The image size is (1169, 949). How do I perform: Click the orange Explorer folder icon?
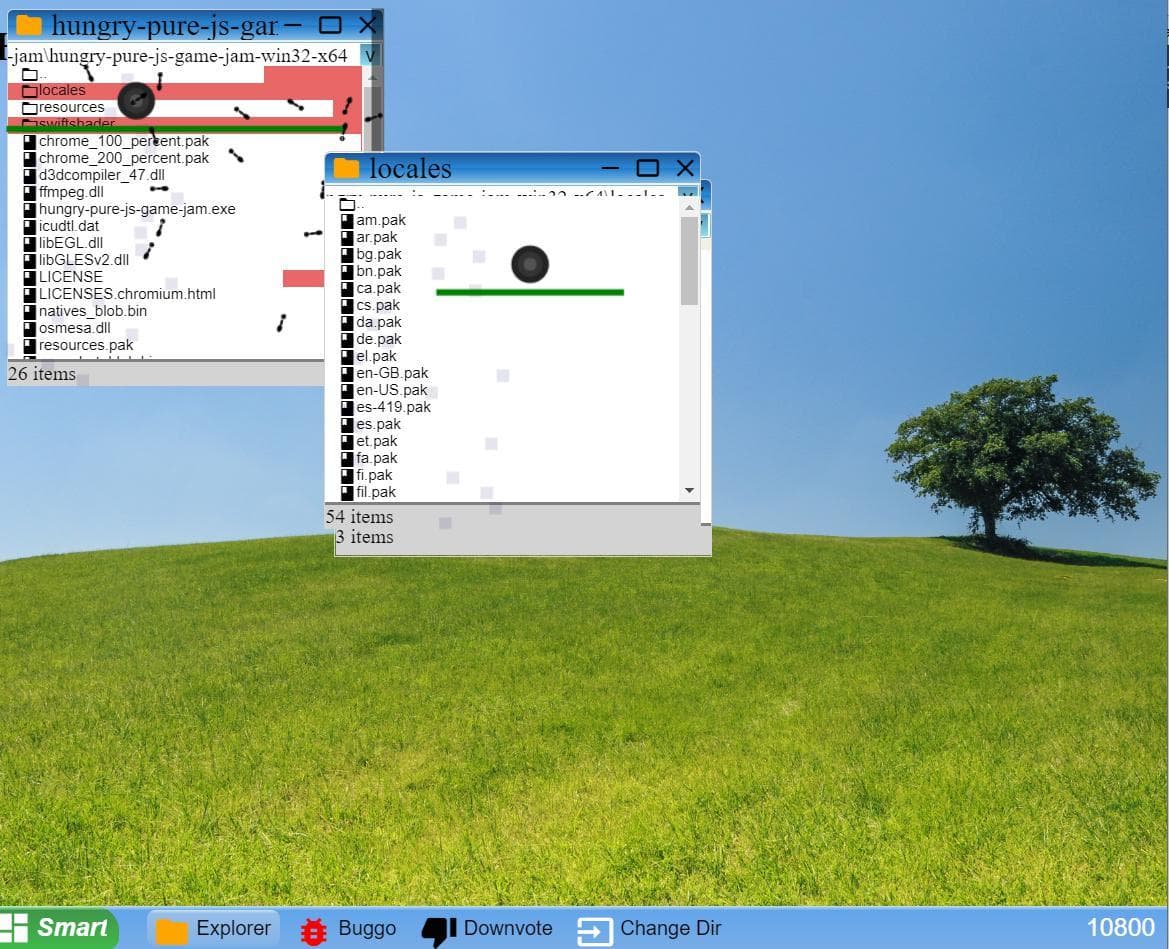coord(171,931)
